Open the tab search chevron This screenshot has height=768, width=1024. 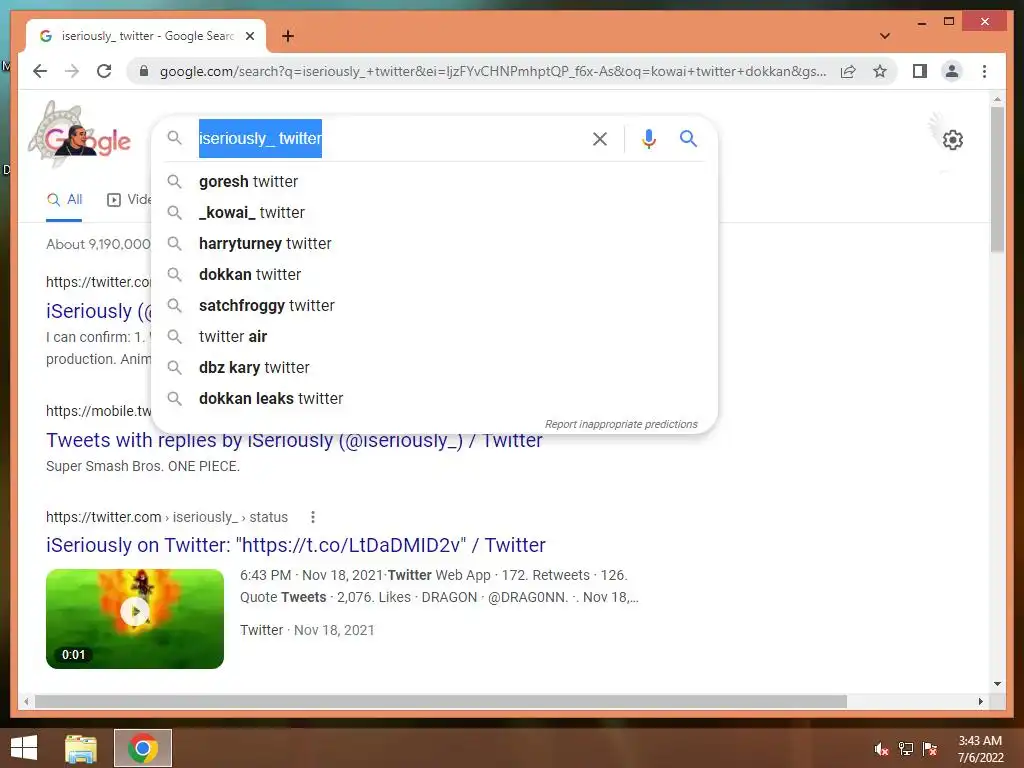pos(885,36)
